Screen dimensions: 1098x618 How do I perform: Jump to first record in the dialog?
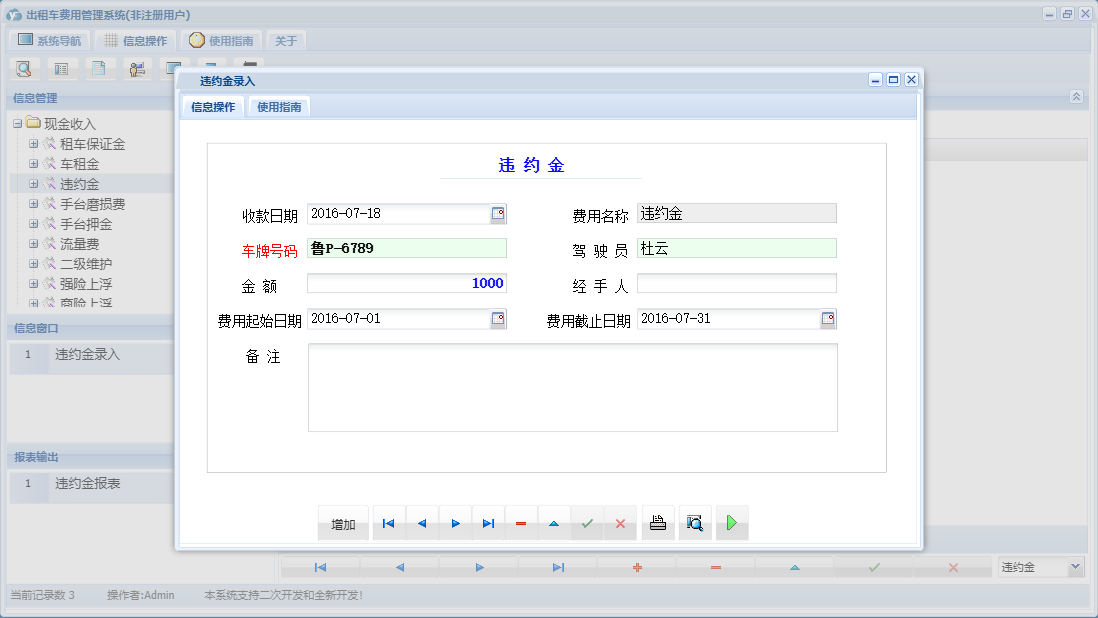(388, 522)
